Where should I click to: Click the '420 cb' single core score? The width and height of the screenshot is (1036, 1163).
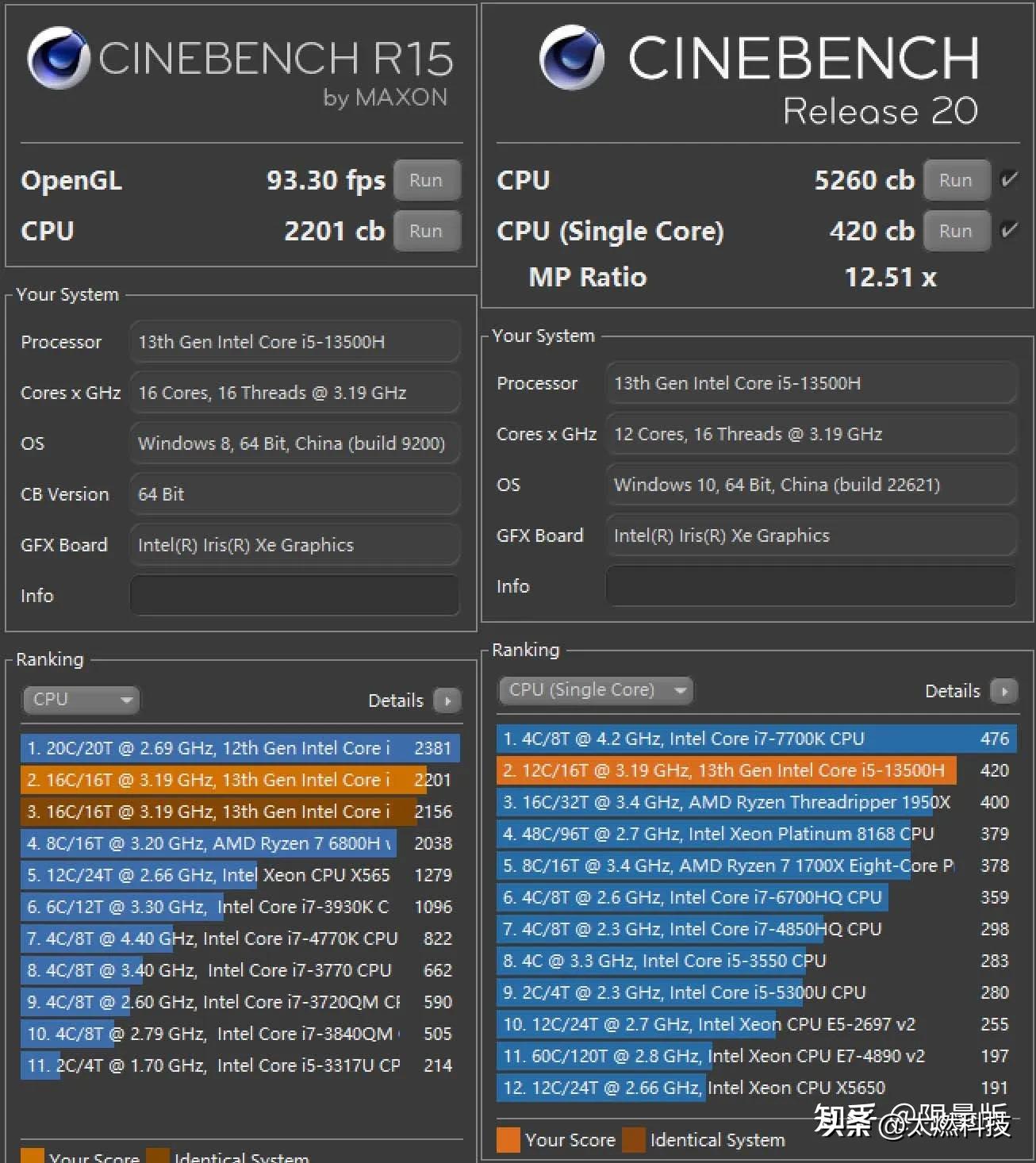coord(873,231)
